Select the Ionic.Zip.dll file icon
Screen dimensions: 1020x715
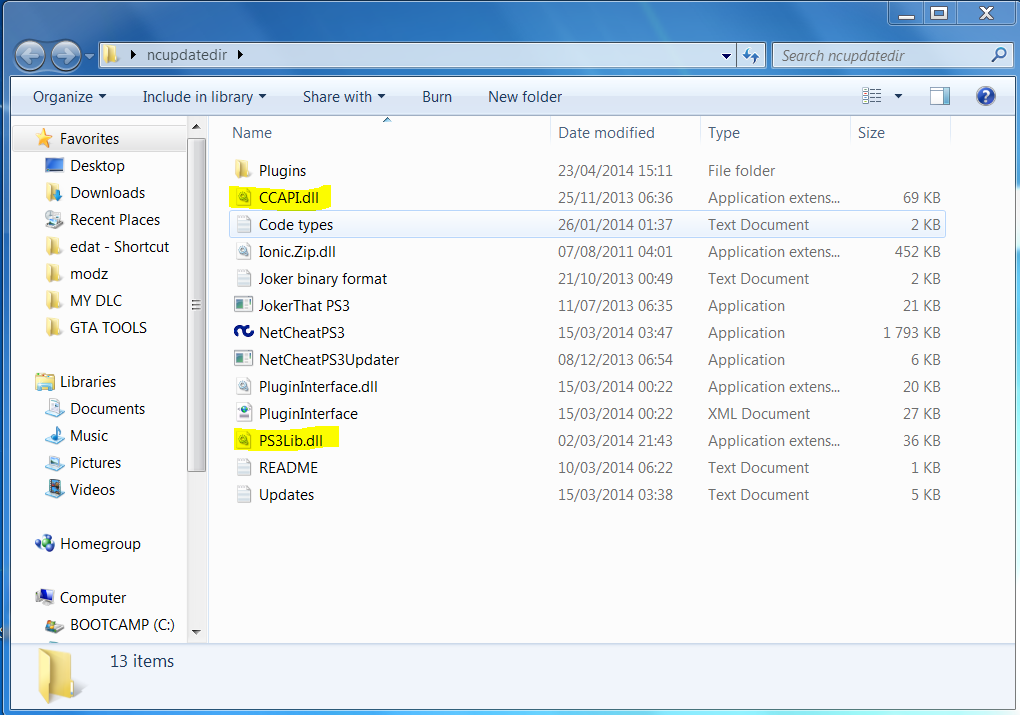[243, 251]
